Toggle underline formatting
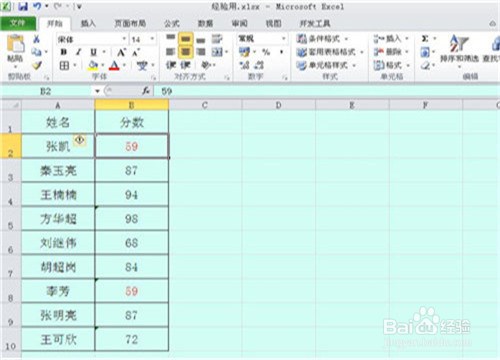 (94, 52)
